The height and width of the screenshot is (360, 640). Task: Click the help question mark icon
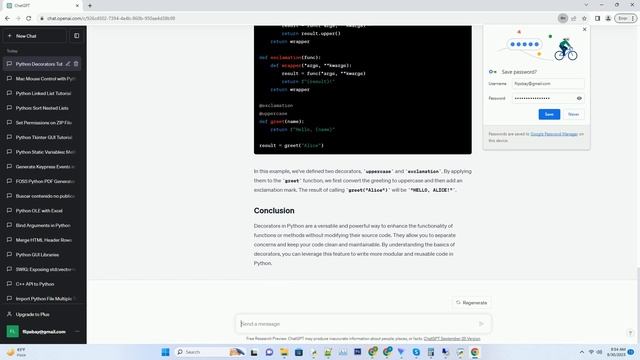630,333
